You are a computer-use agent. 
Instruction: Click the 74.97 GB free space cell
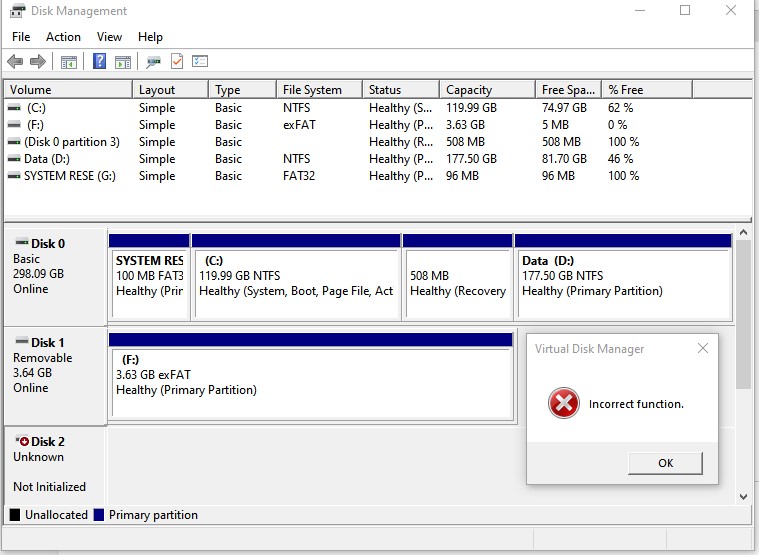coord(564,108)
